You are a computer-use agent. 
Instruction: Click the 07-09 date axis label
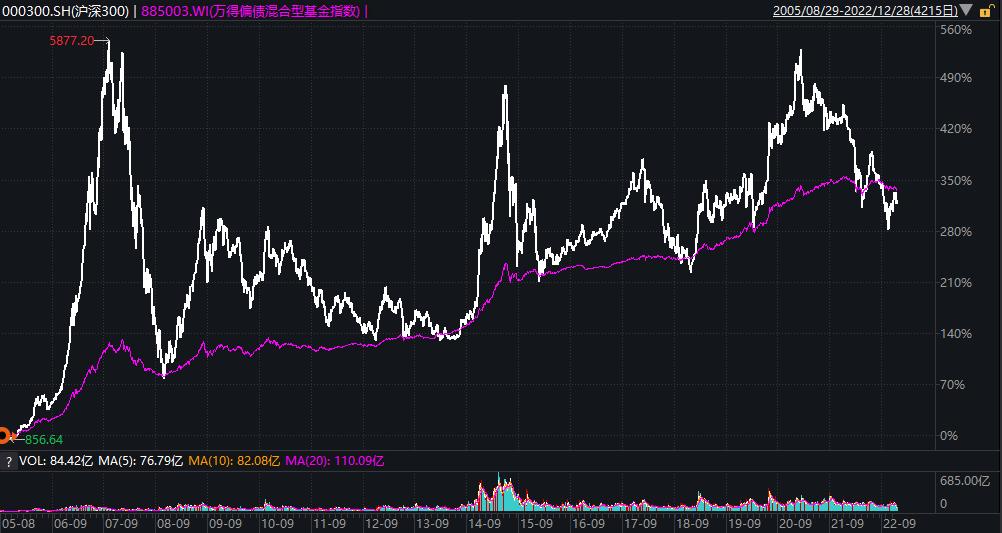[121, 523]
